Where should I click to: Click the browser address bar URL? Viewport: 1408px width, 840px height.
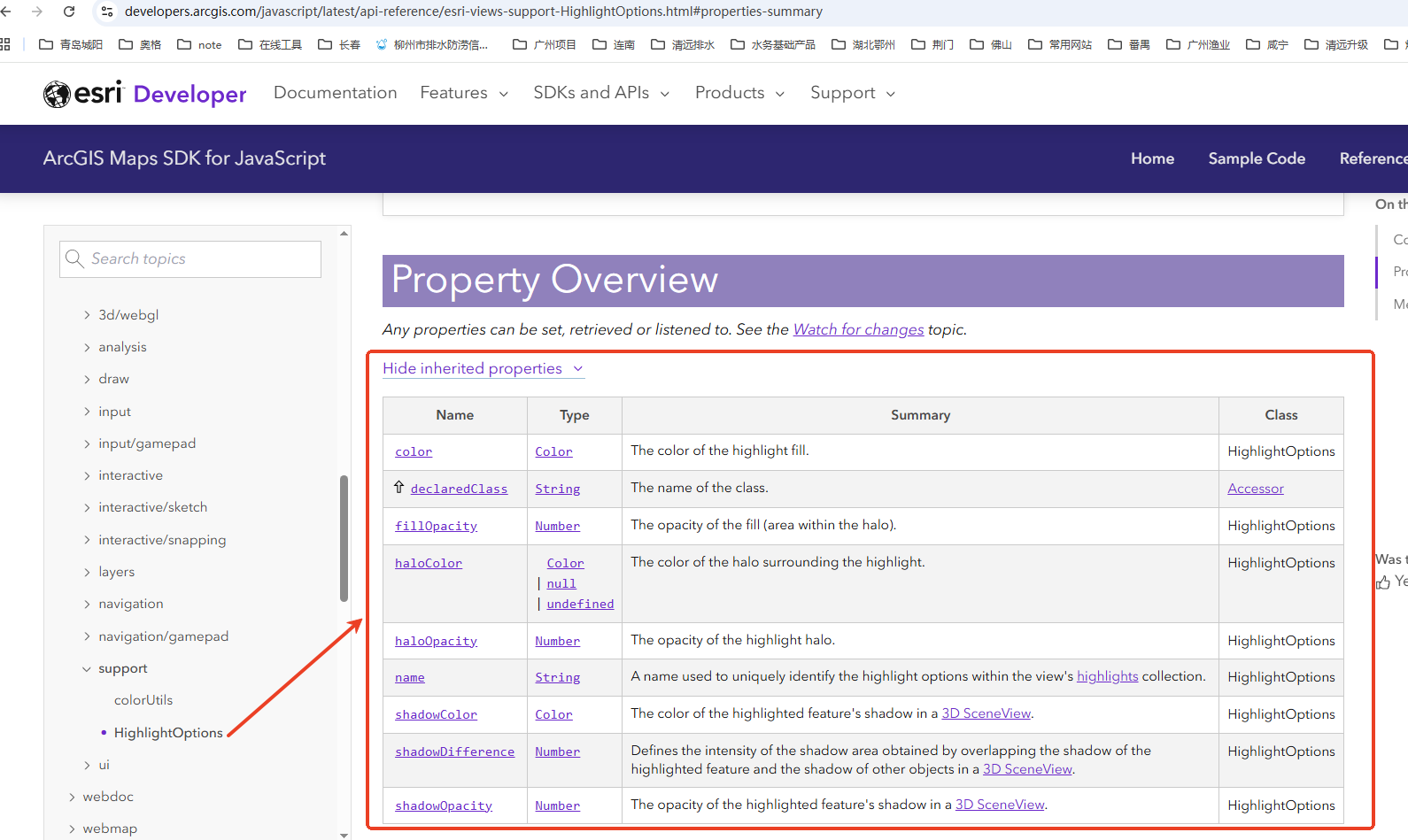pyautogui.click(x=474, y=12)
